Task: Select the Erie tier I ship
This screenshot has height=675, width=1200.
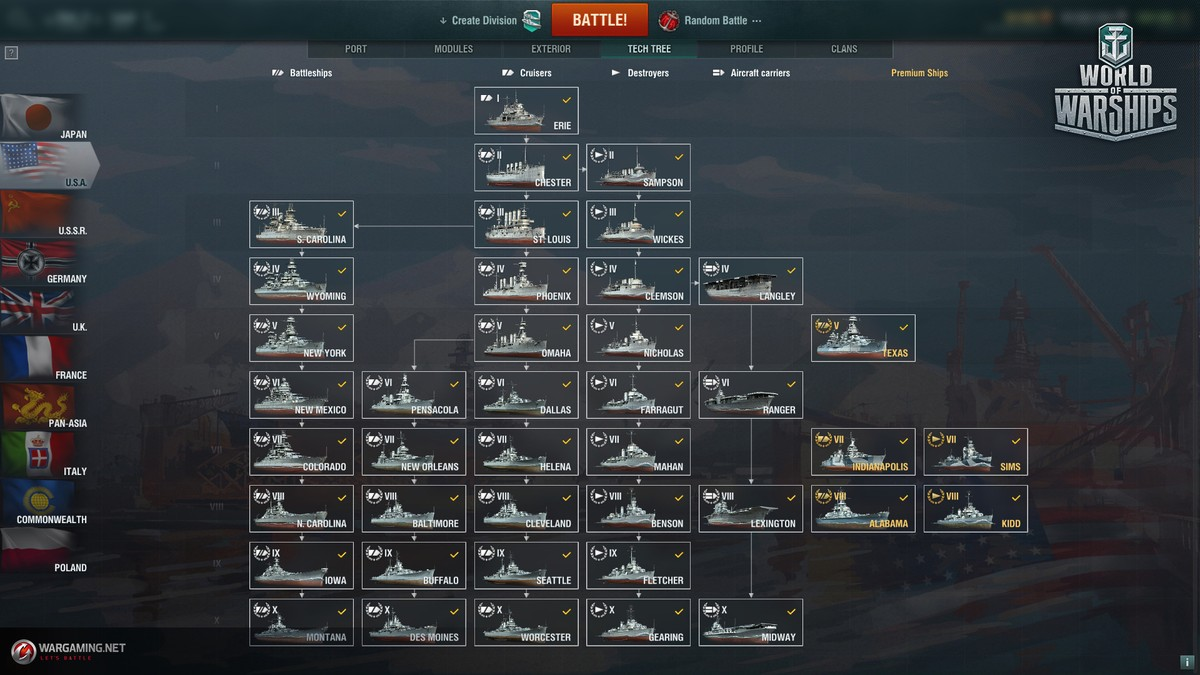Action: [526, 111]
